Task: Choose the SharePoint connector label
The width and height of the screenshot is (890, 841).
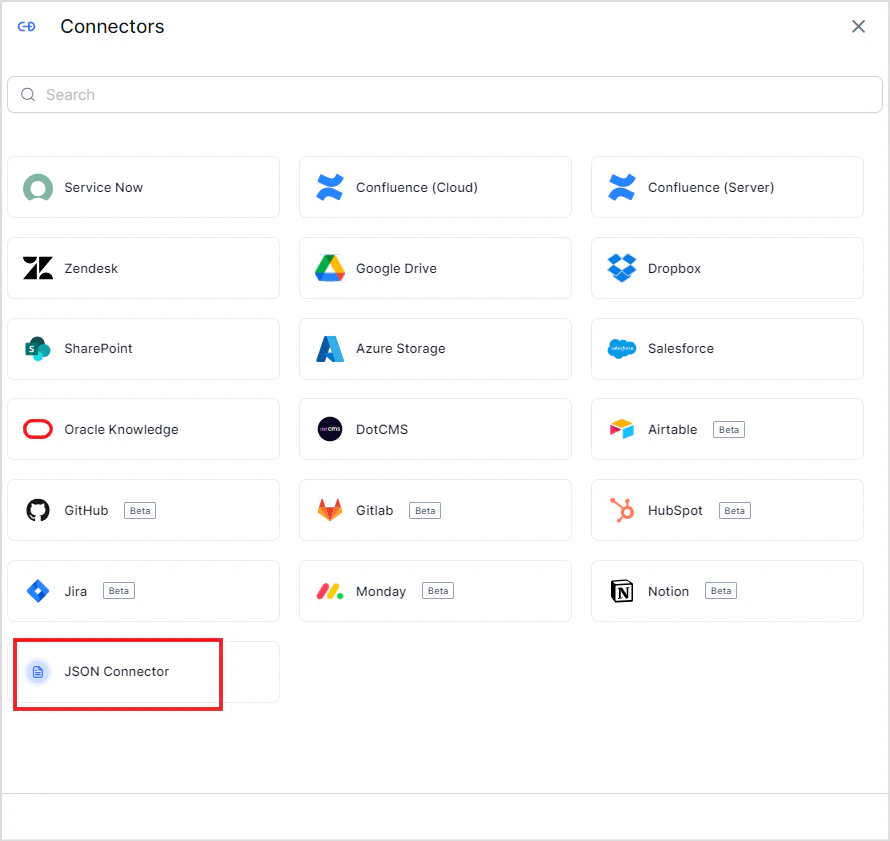Action: [98, 348]
